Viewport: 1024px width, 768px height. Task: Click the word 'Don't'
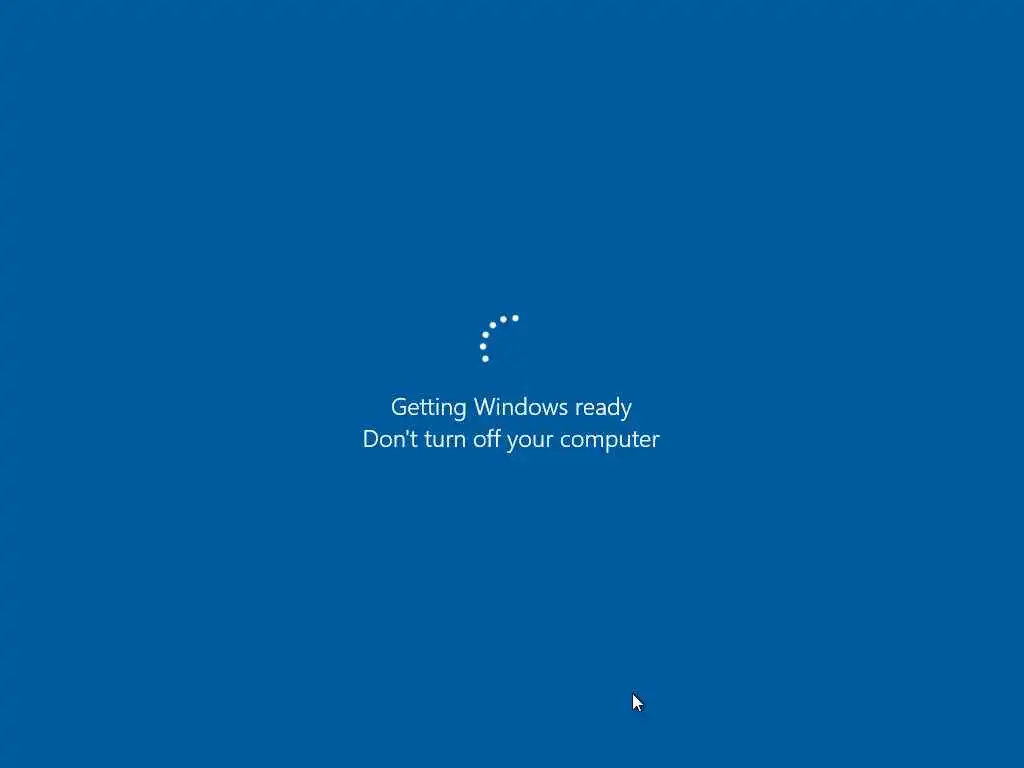coord(390,438)
